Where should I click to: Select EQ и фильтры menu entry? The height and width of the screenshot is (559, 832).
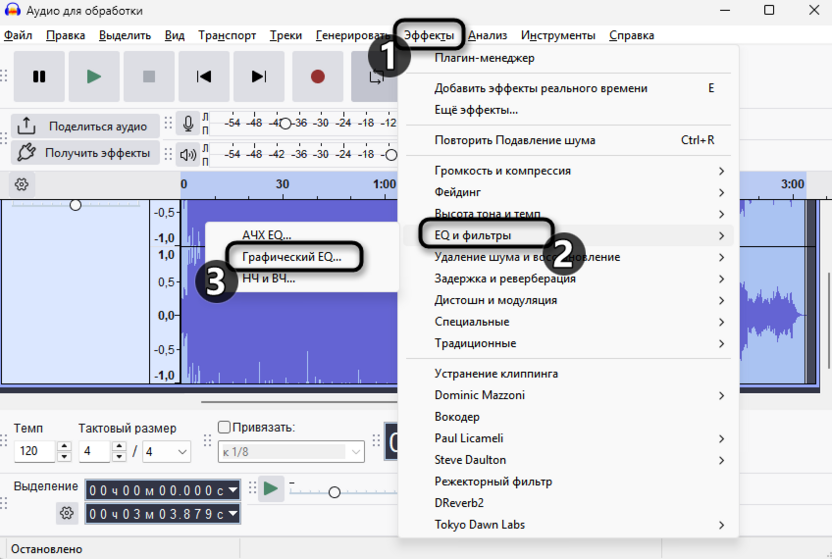568,235
